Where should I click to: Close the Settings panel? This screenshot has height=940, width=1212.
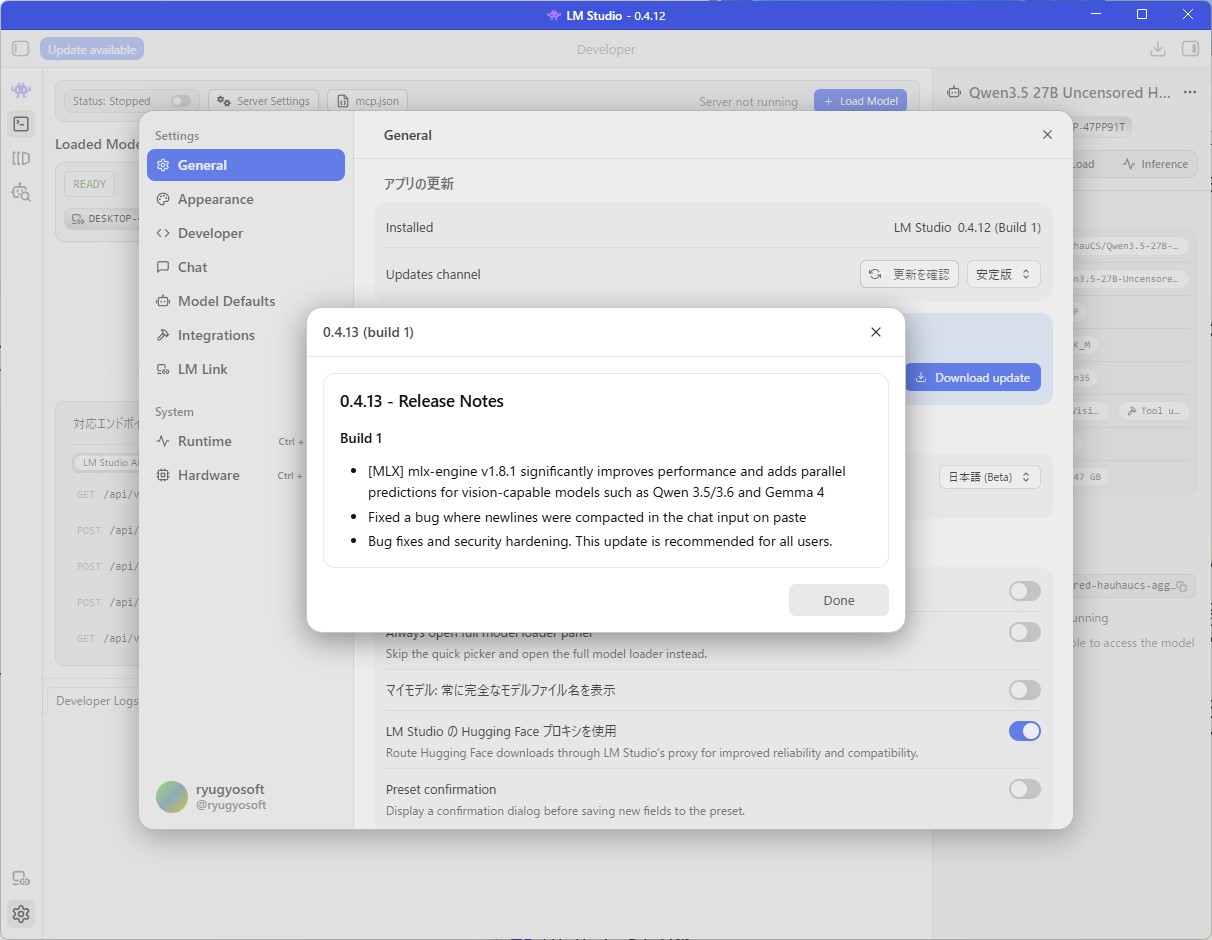point(1047,135)
